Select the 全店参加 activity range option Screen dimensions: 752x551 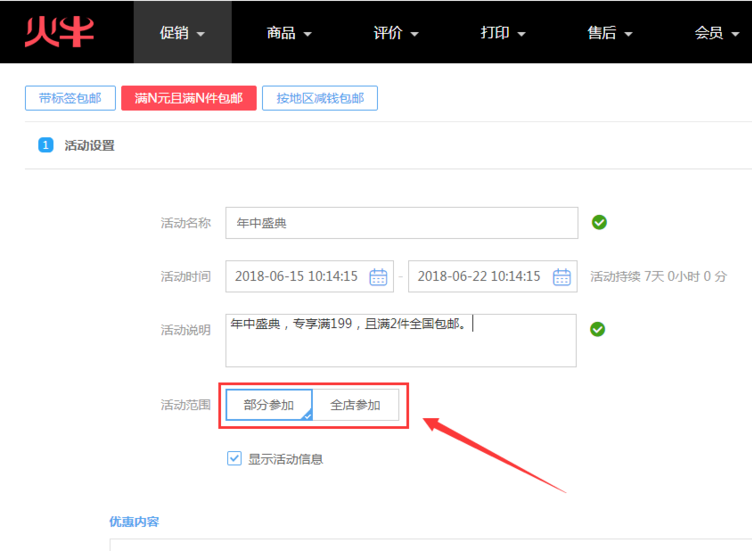pyautogui.click(x=355, y=405)
